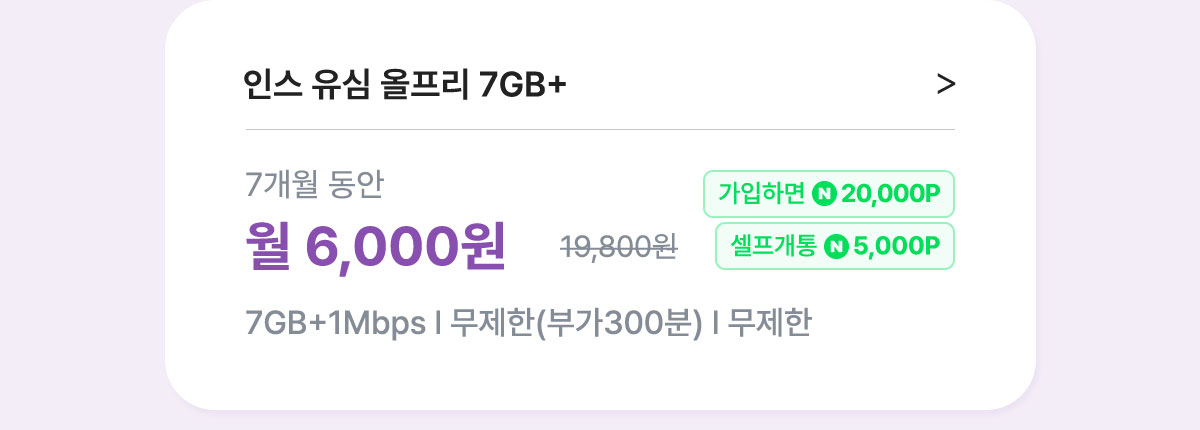Viewport: 1200px width, 430px height.
Task: Click the 7개월 동안 promotion period label
Action: tap(314, 184)
